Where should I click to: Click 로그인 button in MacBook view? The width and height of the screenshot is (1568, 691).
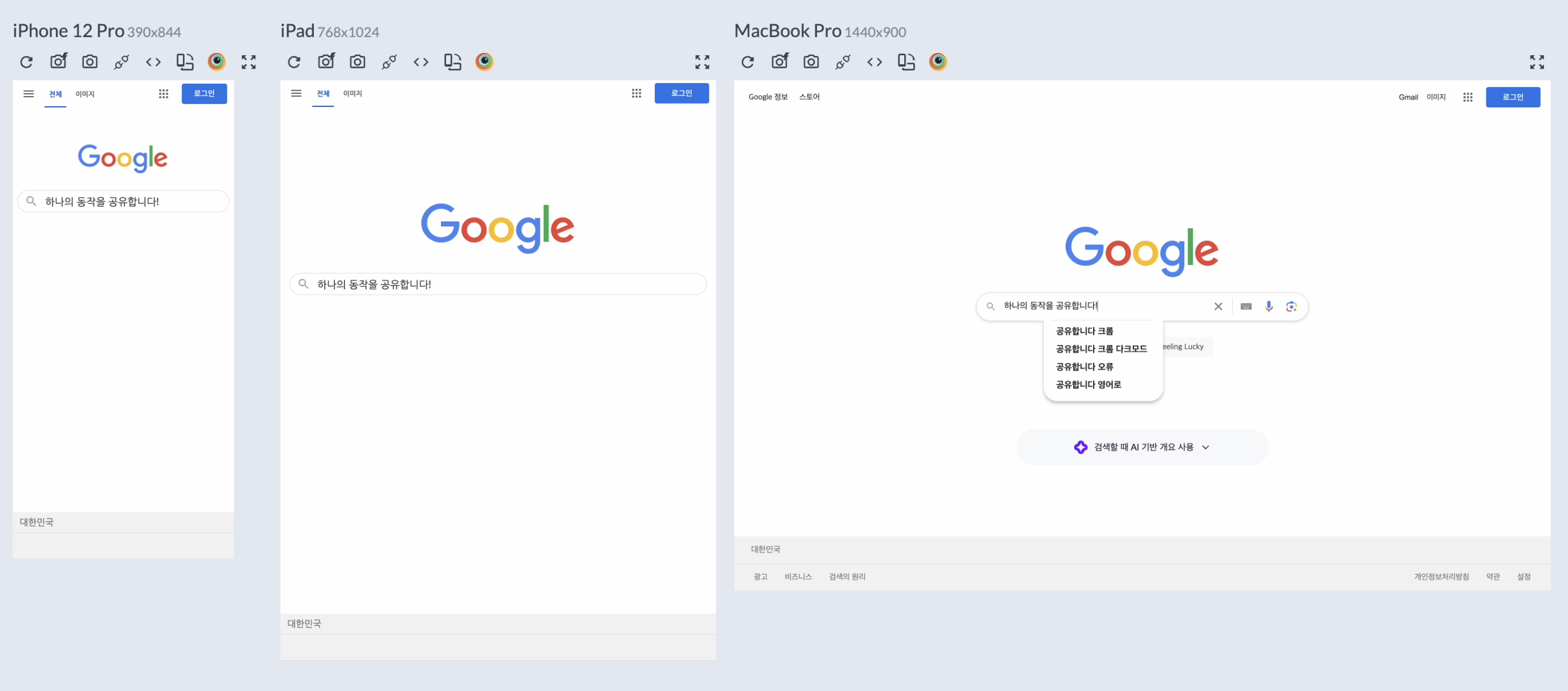(1513, 98)
